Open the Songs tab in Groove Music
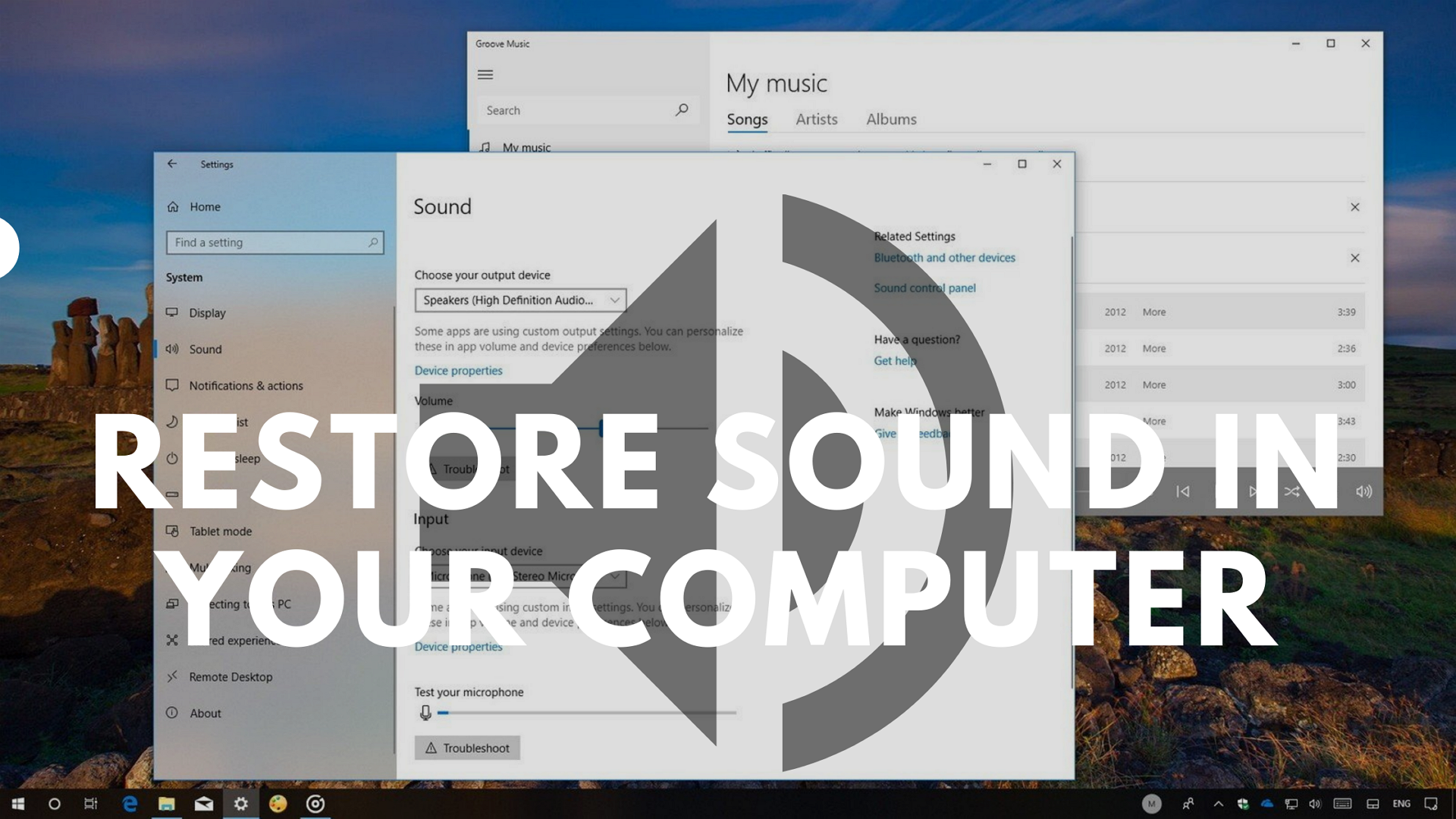The height and width of the screenshot is (819, 1456). [747, 119]
